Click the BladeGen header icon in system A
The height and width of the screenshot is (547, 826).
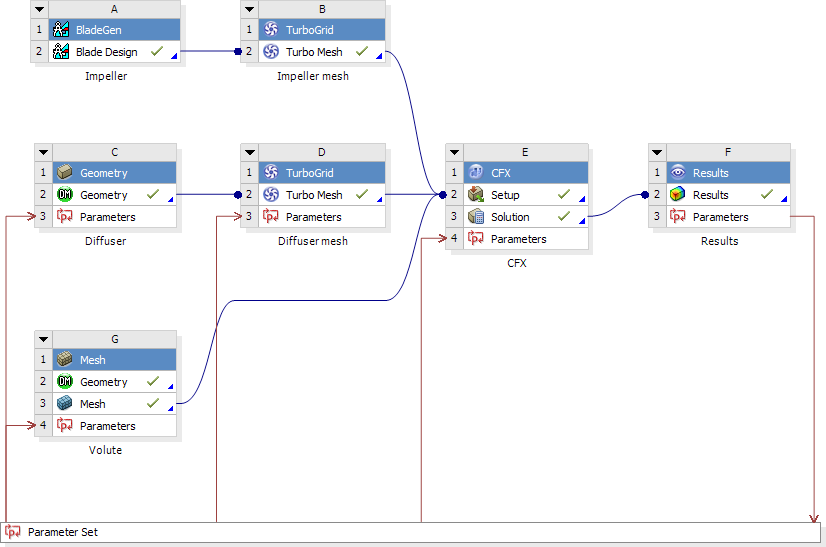[x=61, y=30]
